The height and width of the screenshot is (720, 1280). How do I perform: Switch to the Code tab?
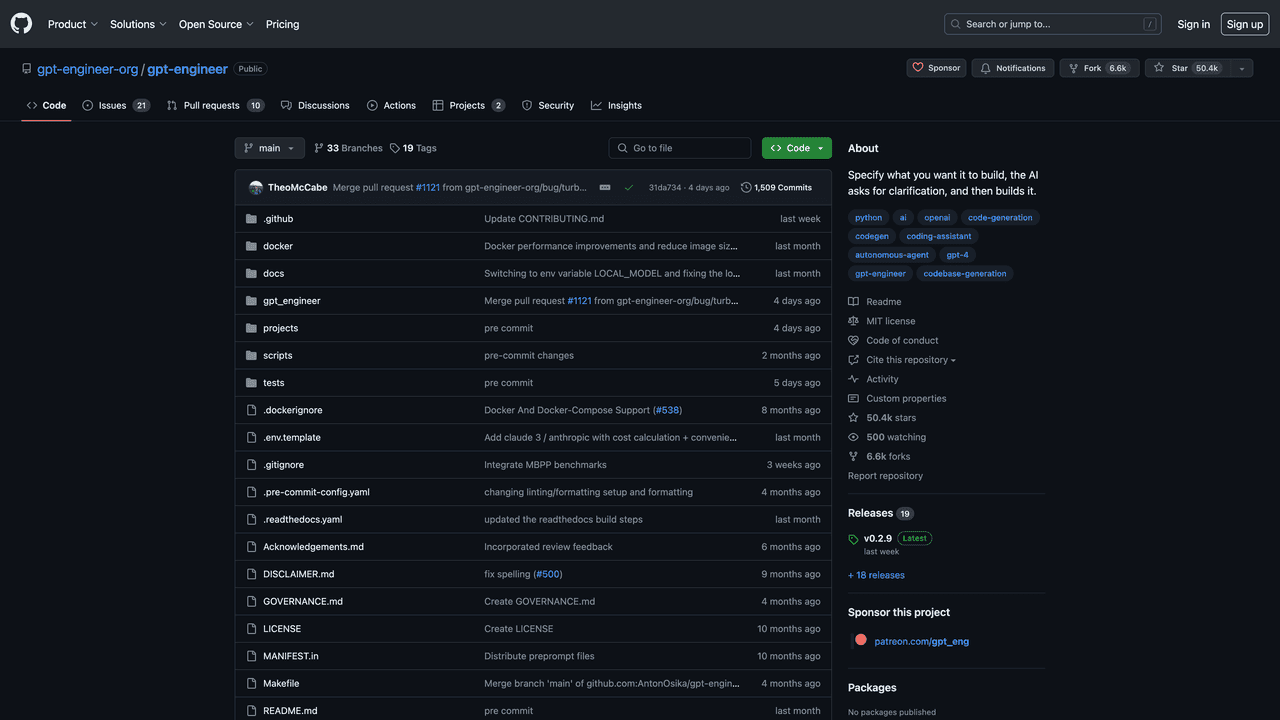point(46,105)
